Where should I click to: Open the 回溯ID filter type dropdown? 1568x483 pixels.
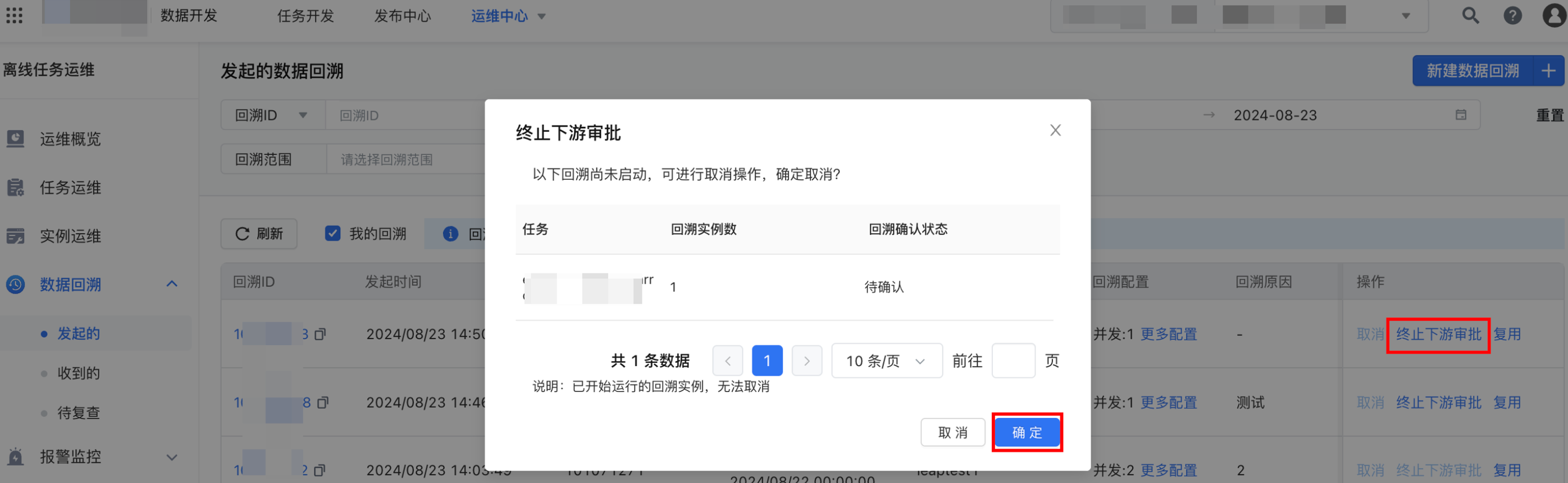tap(273, 115)
